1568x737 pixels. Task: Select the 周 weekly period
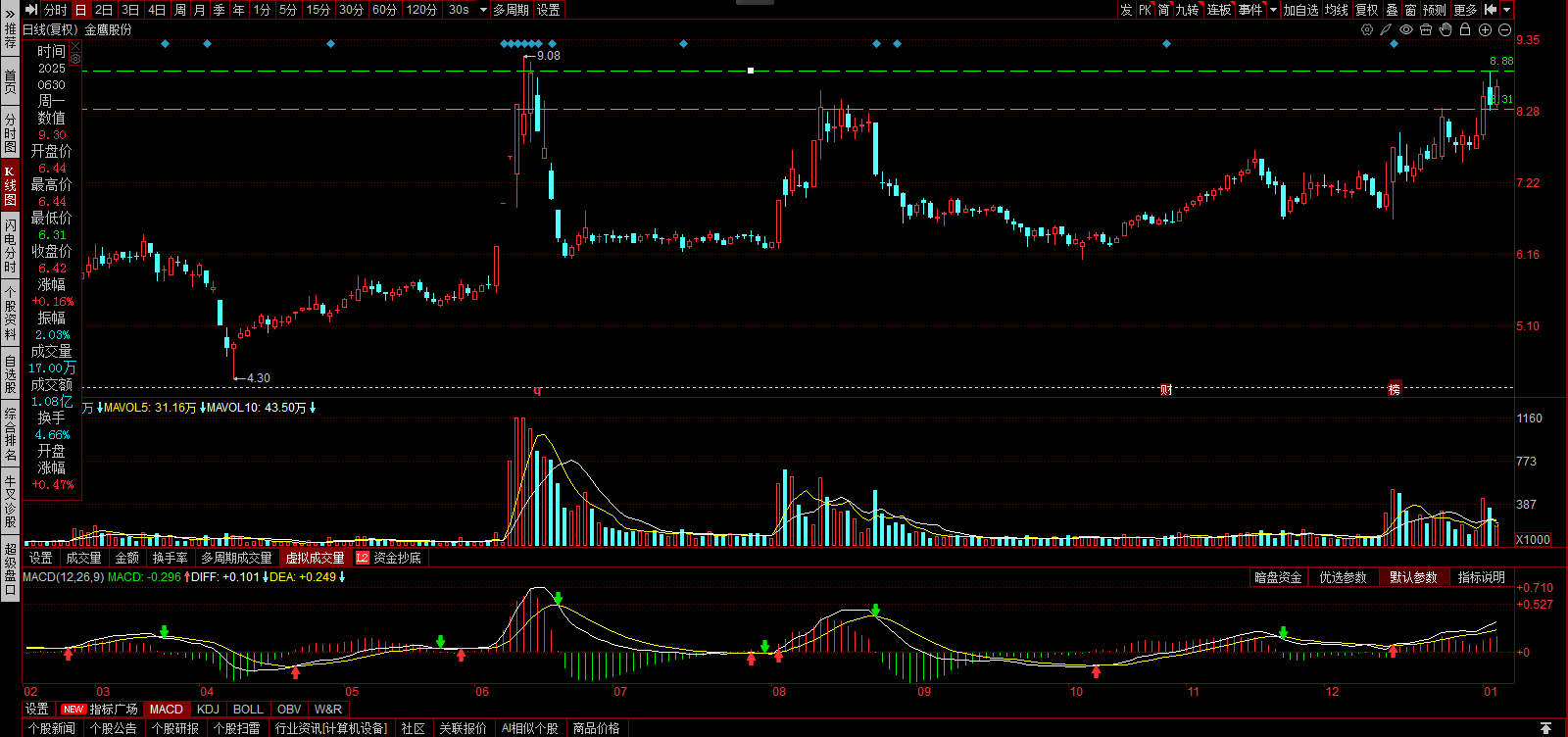[x=179, y=10]
